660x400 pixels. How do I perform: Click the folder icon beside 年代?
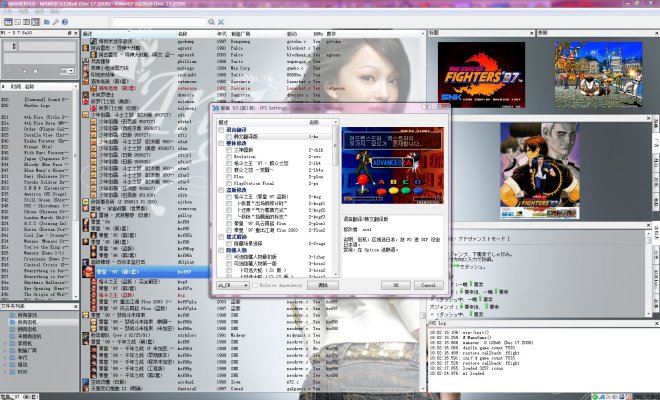coord(13,358)
